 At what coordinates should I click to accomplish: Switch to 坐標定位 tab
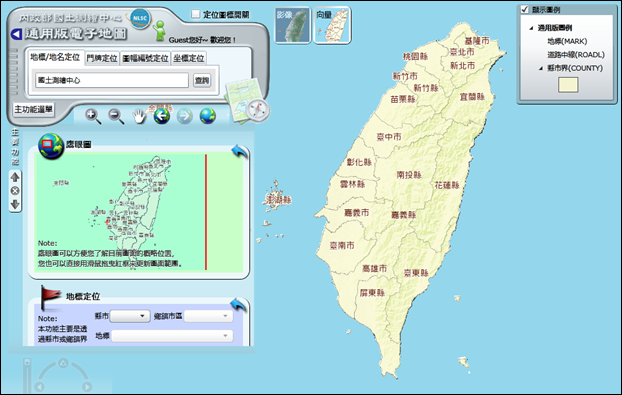189,58
